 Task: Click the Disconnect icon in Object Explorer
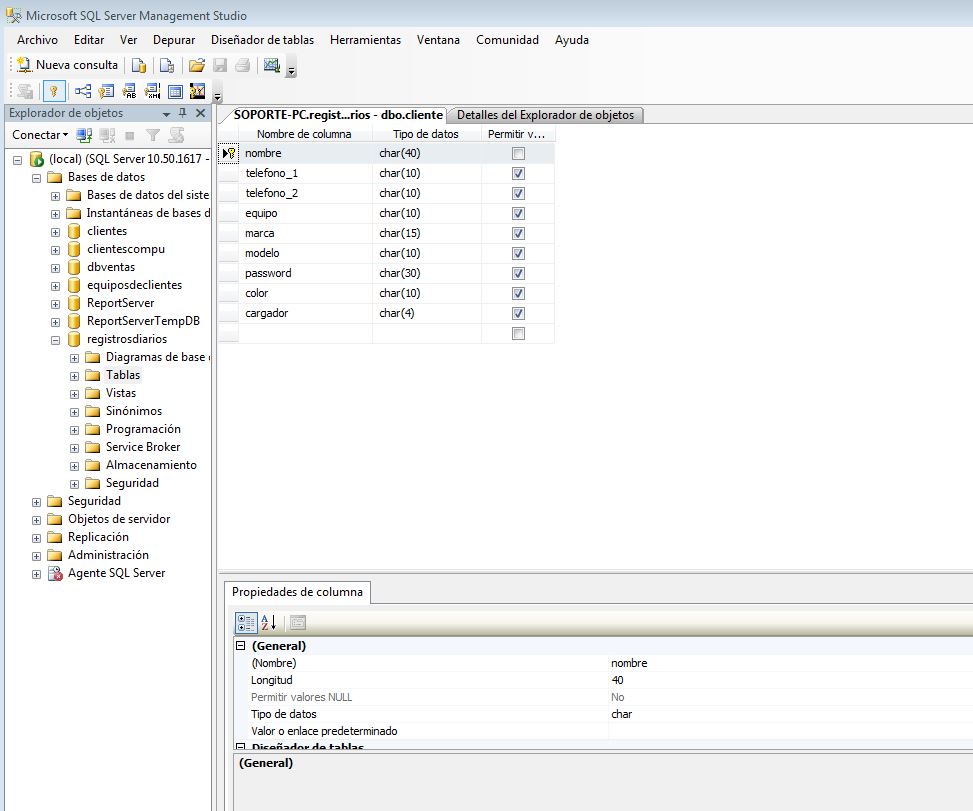[107, 135]
